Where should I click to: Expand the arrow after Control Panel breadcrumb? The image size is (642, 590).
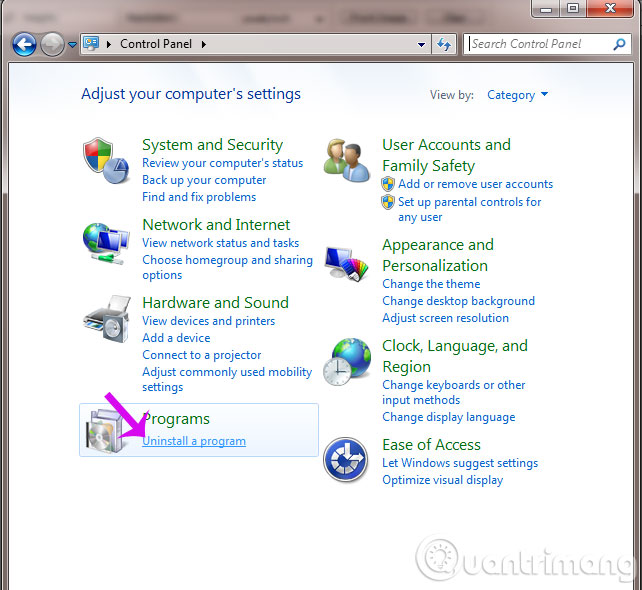pyautogui.click(x=203, y=44)
